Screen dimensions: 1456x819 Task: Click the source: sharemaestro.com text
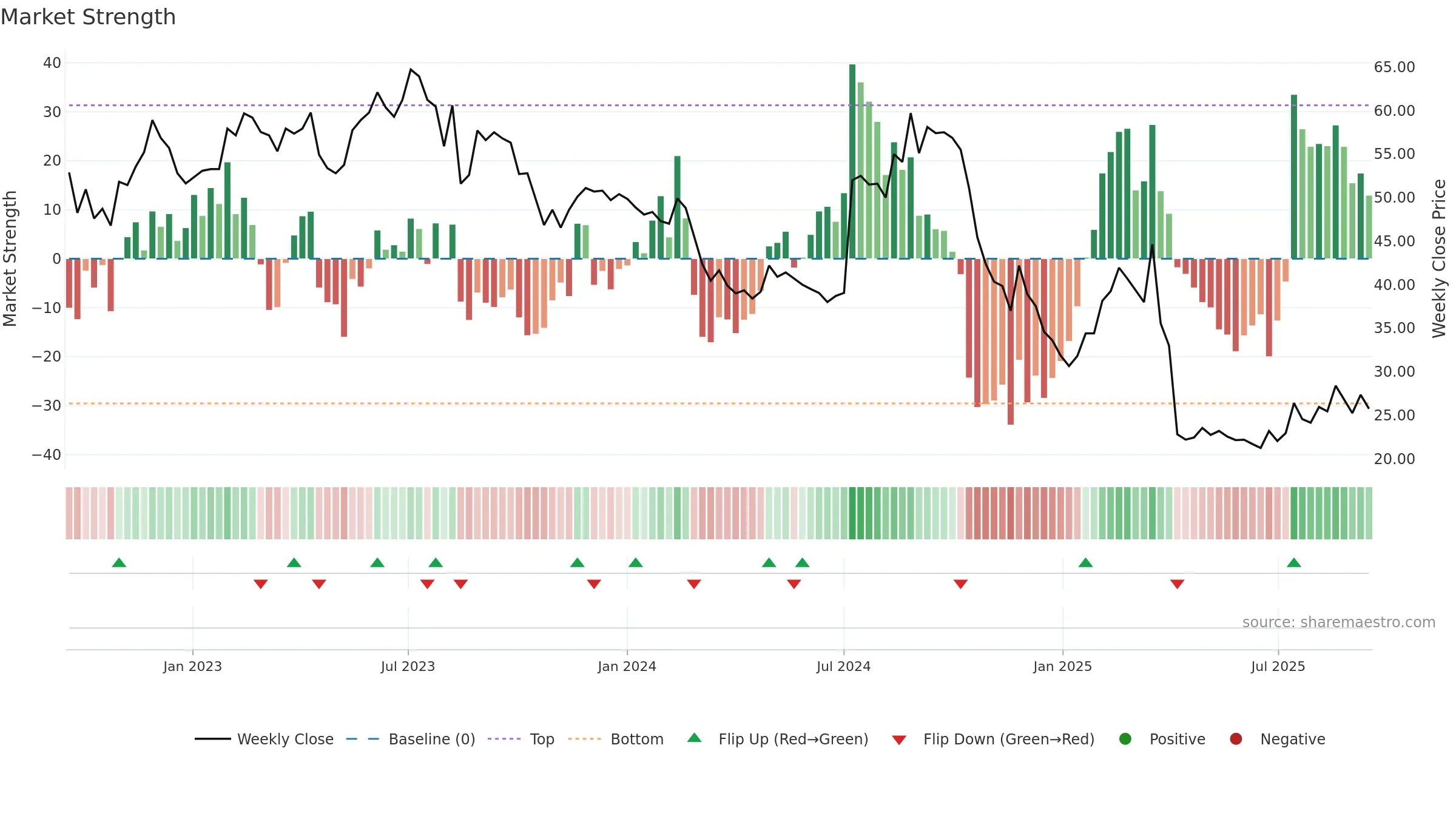pos(1339,622)
